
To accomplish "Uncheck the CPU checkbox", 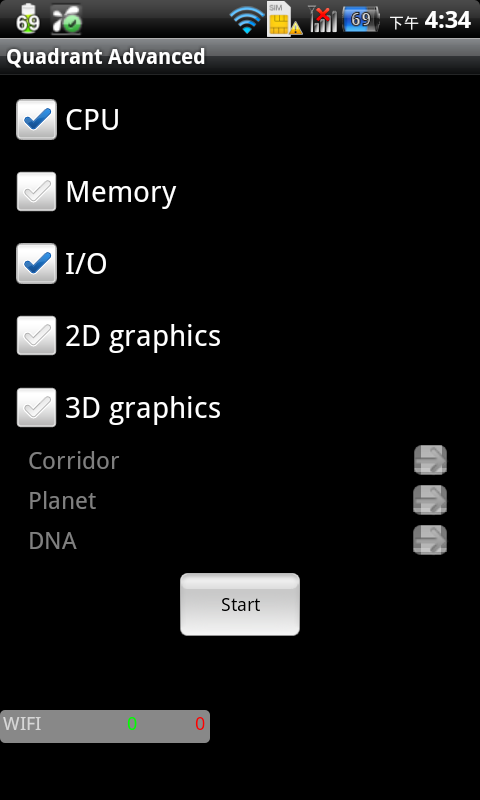I will click(36, 119).
